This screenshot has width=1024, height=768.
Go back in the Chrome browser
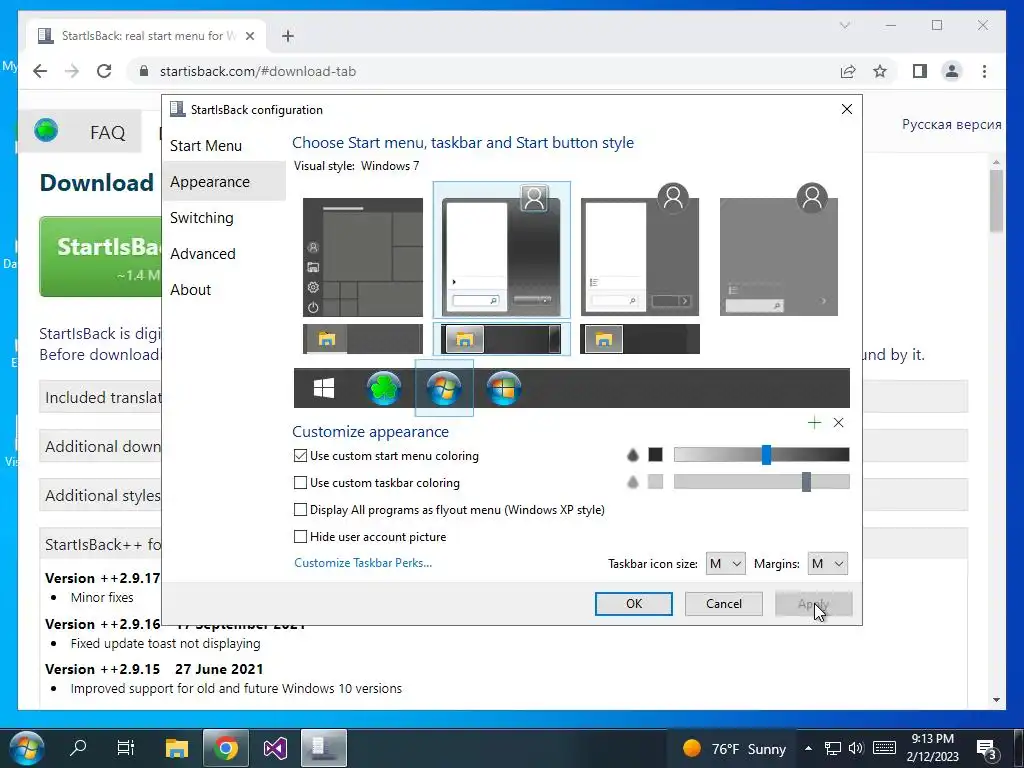pos(40,71)
